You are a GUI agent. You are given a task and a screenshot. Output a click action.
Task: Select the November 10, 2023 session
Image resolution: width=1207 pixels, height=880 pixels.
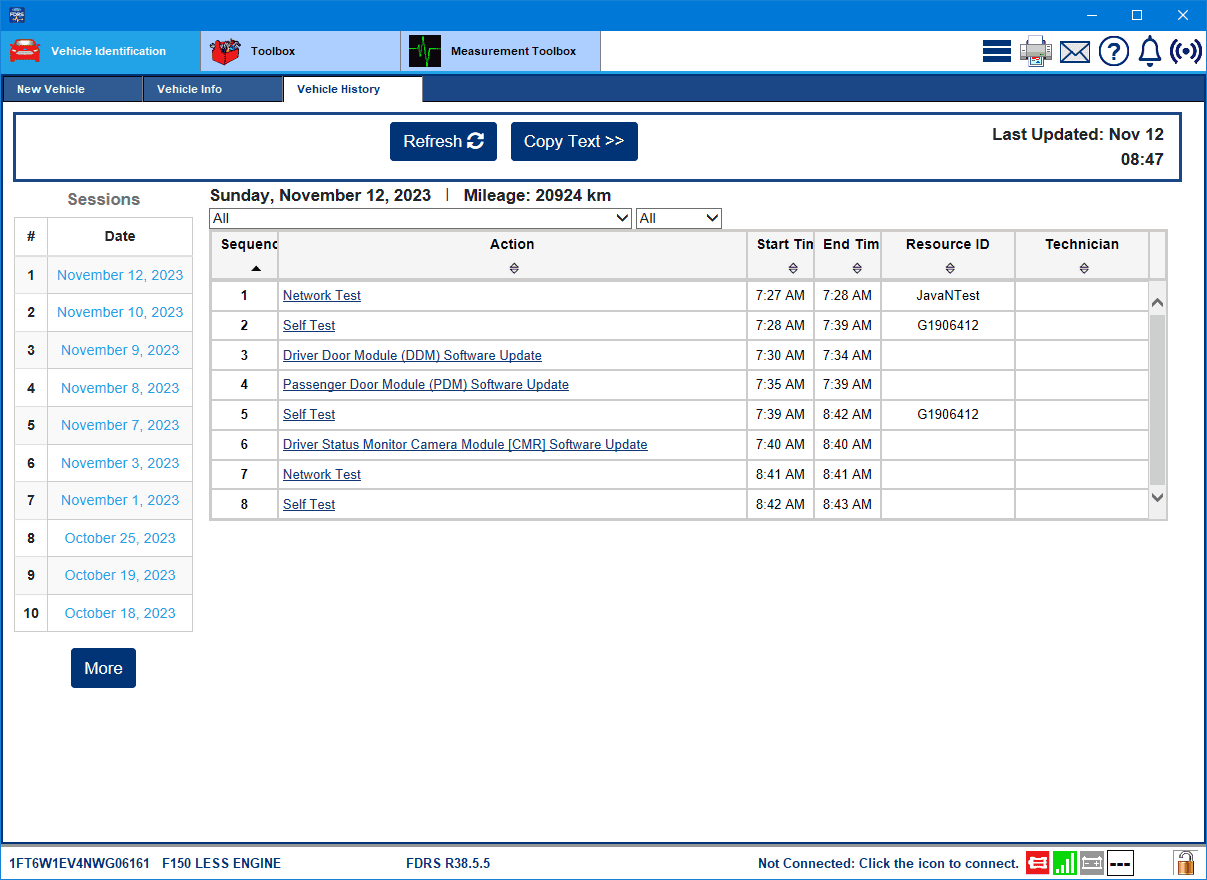[x=120, y=312]
